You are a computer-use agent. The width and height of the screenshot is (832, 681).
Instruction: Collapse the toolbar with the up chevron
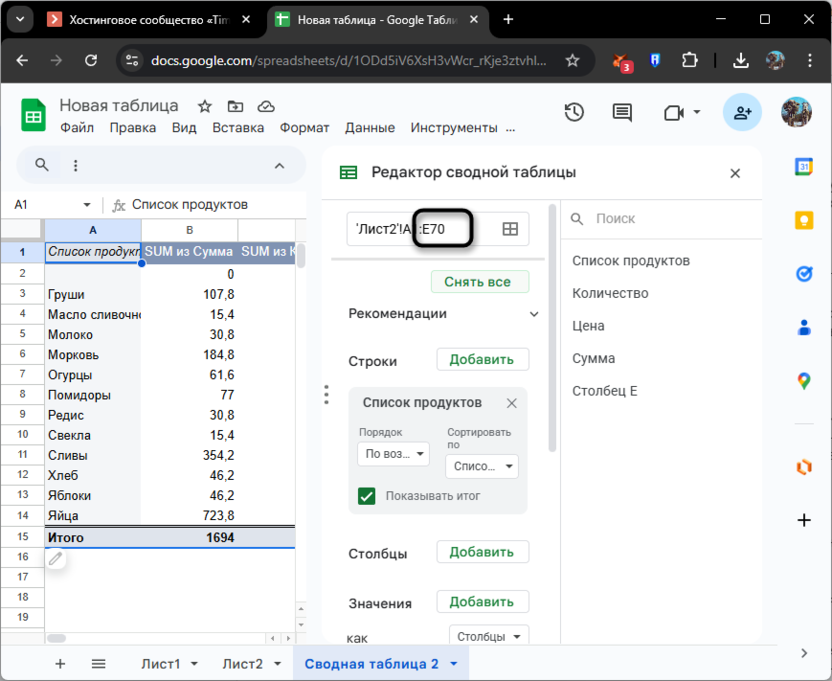tap(280, 165)
